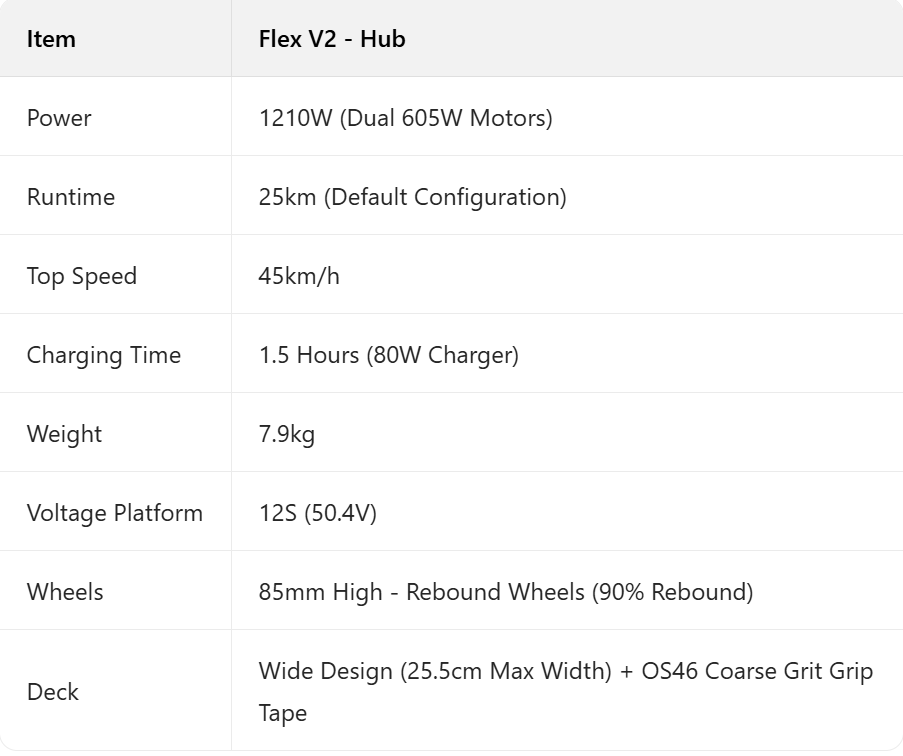The height and width of the screenshot is (756, 903).
Task: Select the 'Power' row label
Action: click(59, 118)
